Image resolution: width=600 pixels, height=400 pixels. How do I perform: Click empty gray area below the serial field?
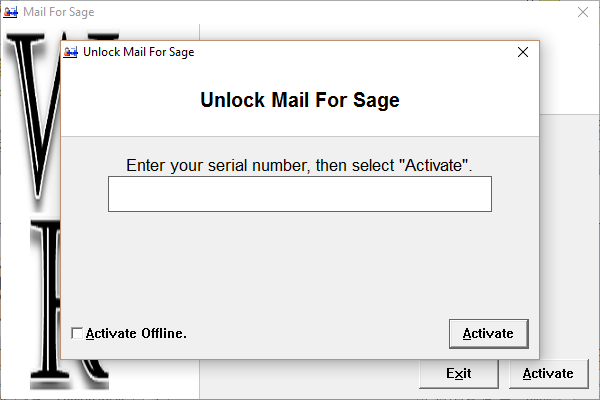pos(300,264)
